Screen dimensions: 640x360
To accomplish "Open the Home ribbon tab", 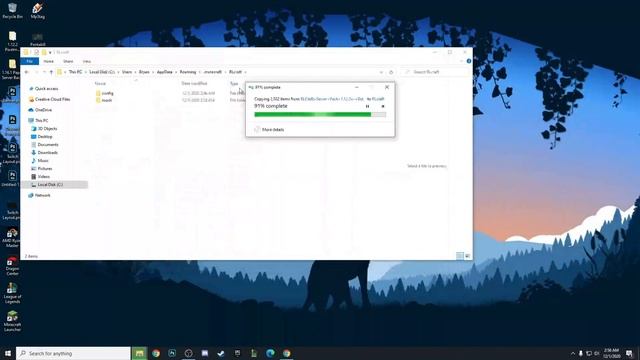I will click(49, 61).
